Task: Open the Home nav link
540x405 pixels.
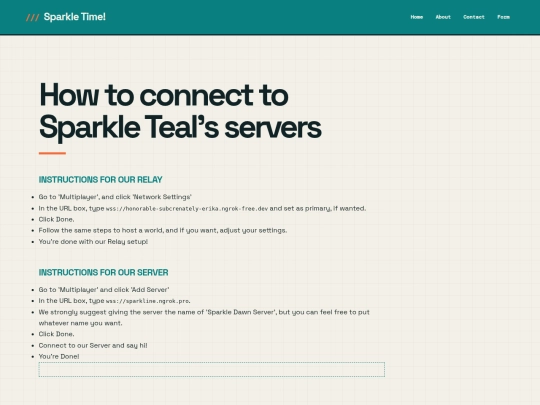Action: click(x=417, y=17)
